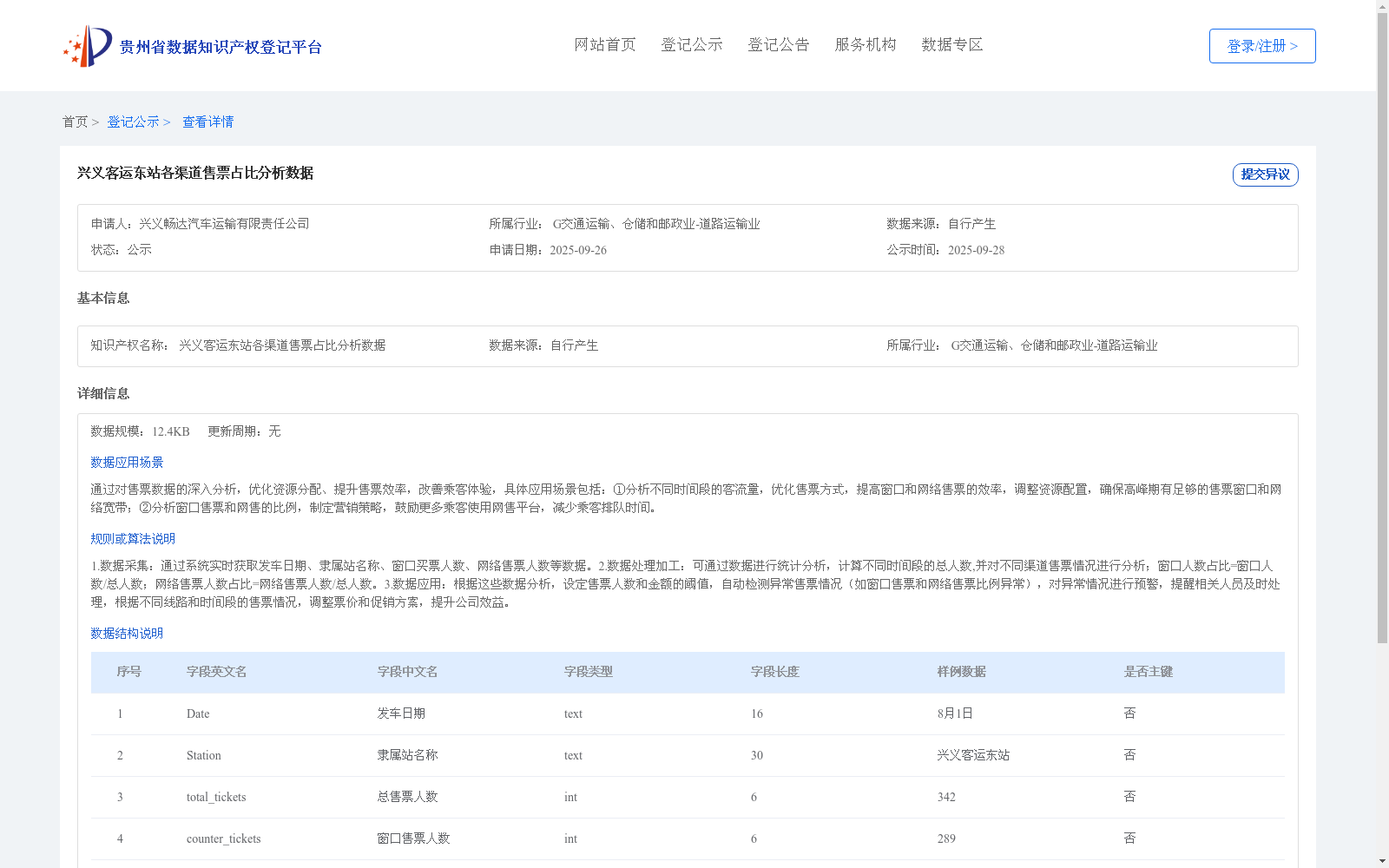Click the 字段中文名 column header
This screenshot has width=1389, height=868.
point(408,672)
